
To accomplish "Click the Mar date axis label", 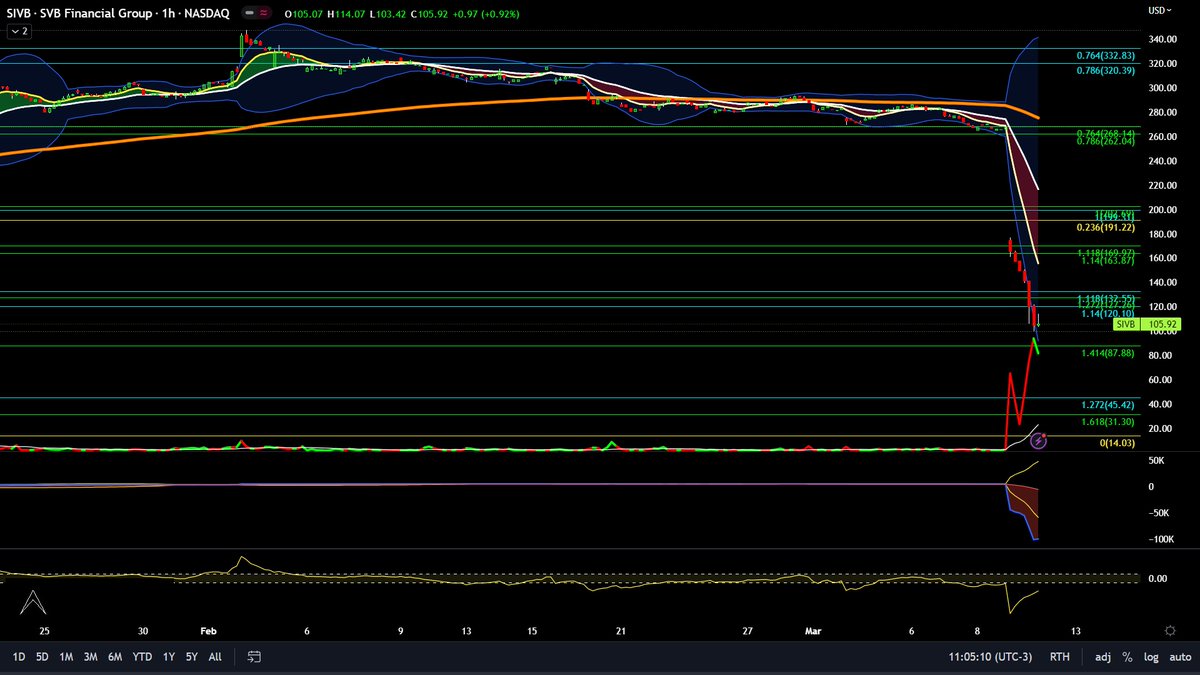I will [x=811, y=631].
